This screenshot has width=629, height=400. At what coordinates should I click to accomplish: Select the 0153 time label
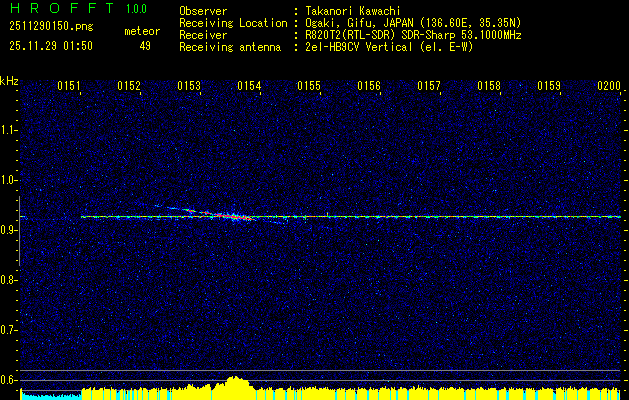tap(189, 86)
